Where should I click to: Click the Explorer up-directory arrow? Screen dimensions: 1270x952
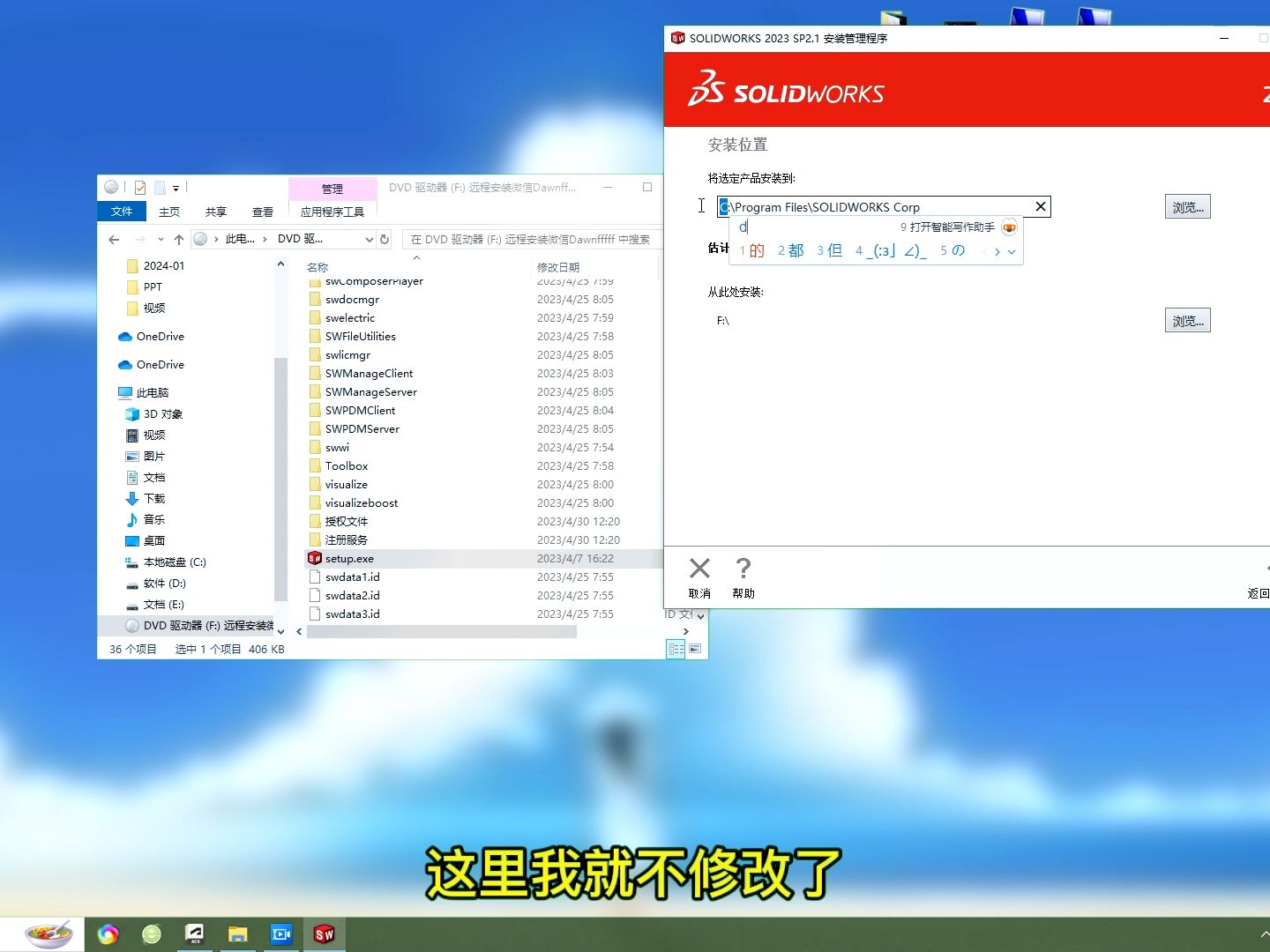click(x=179, y=239)
